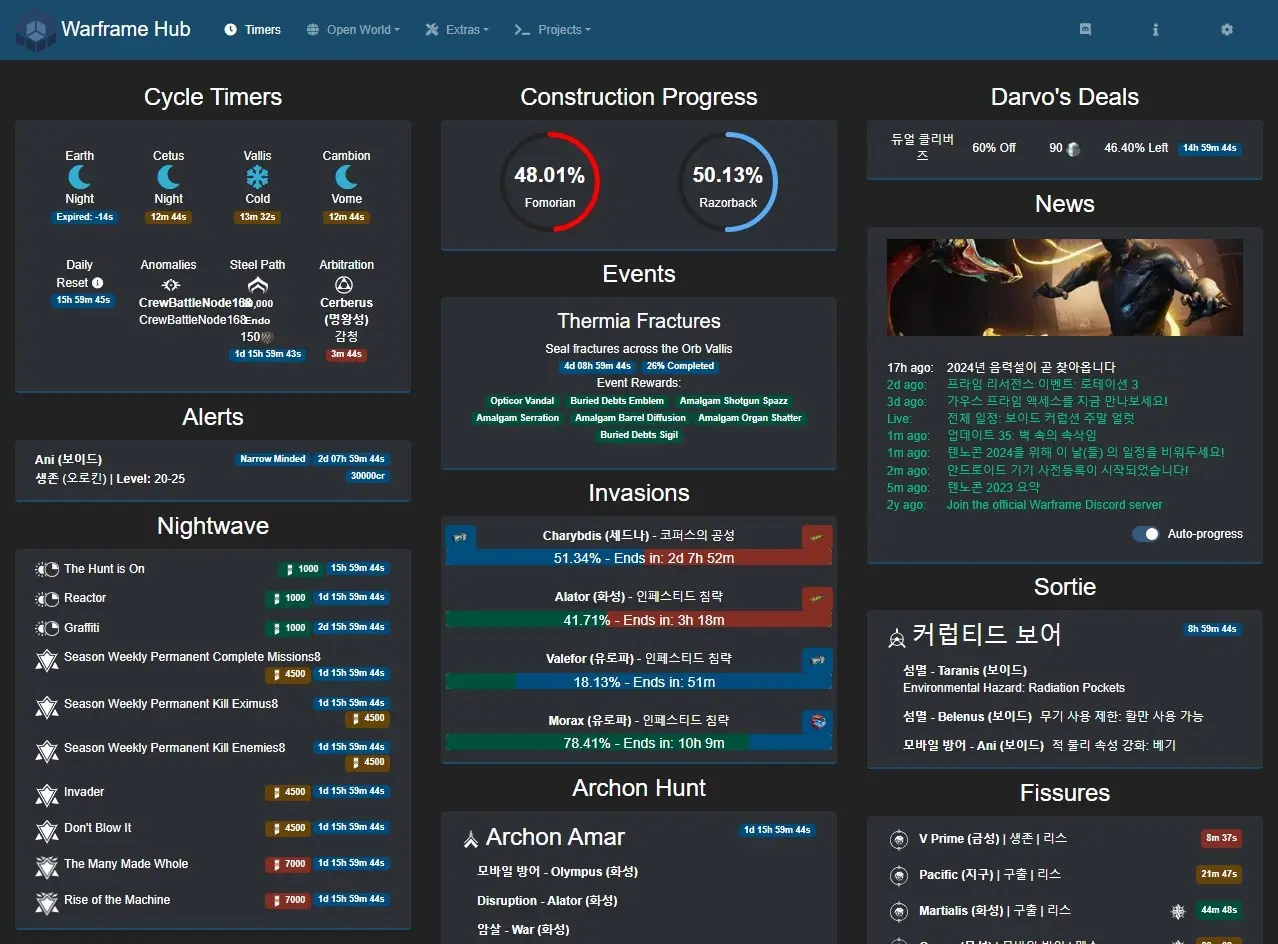Click the Amalgam Shotgun Spazz reward badge

pos(734,401)
